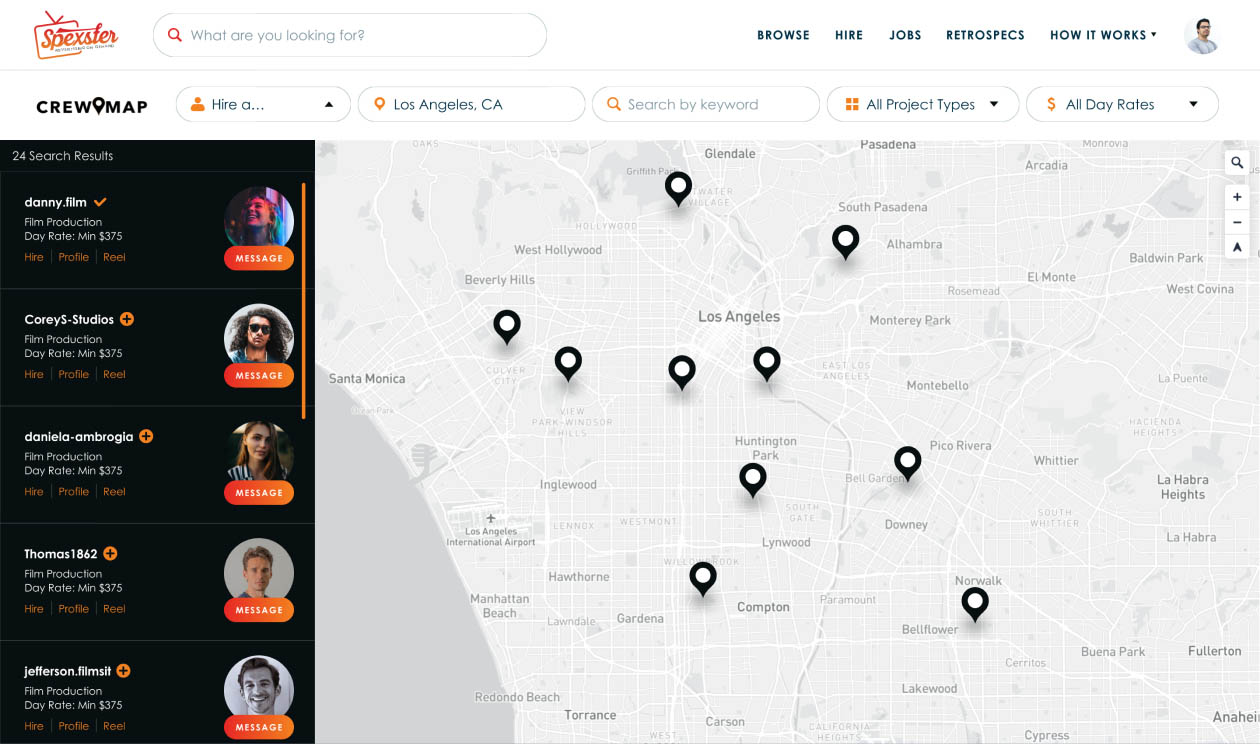Viewport: 1260px width, 744px height.
Task: Click the plus icon next to CoreyS-Studios
Action: (127, 319)
